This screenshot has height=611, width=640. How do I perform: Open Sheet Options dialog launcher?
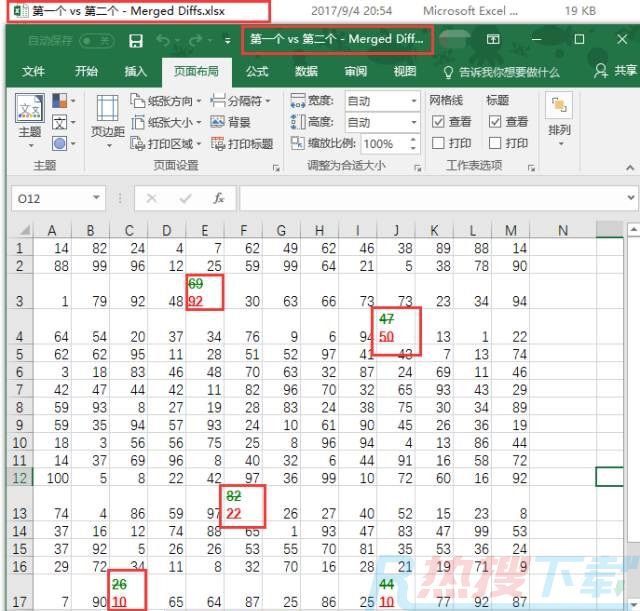click(531, 168)
